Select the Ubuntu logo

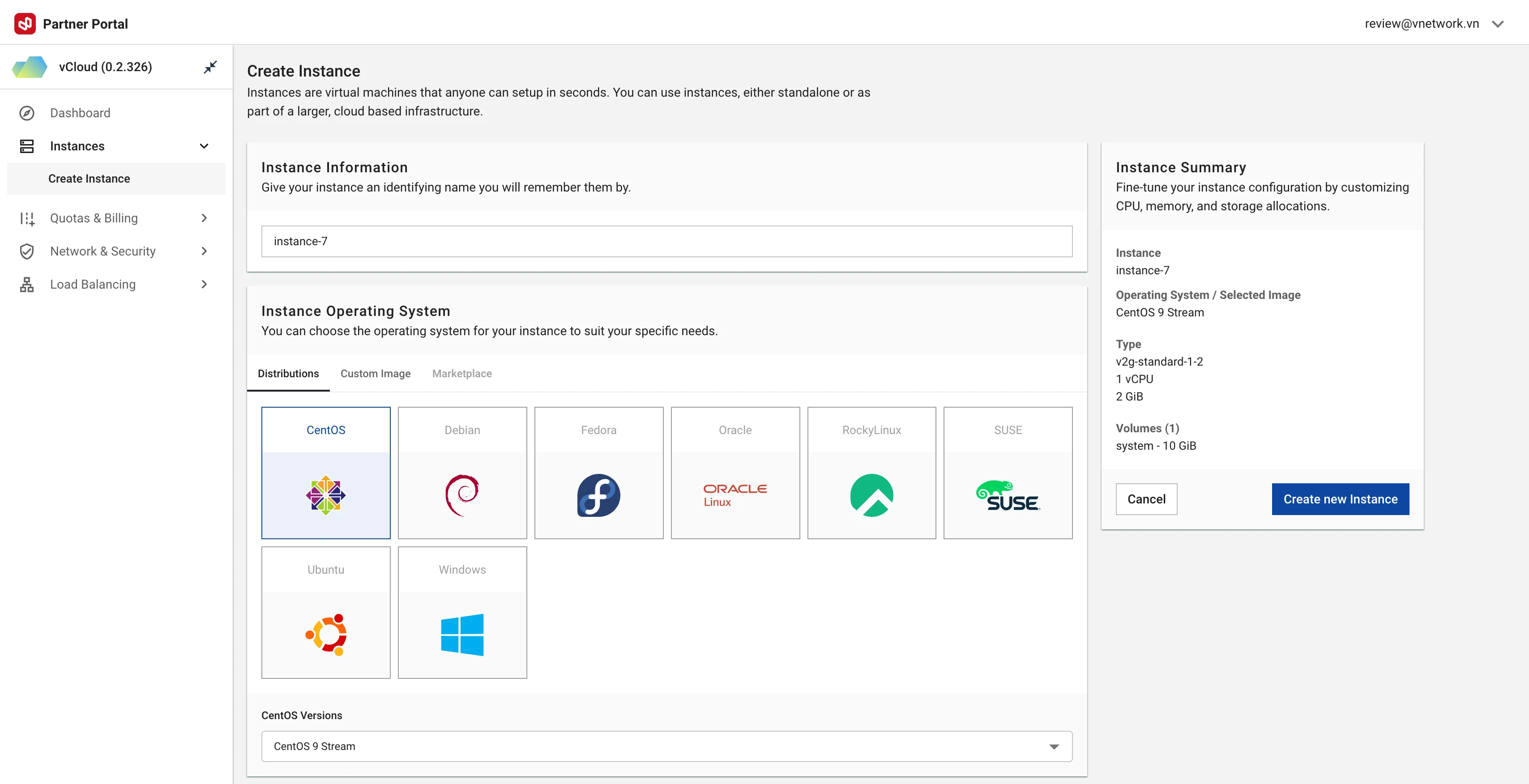[326, 635]
